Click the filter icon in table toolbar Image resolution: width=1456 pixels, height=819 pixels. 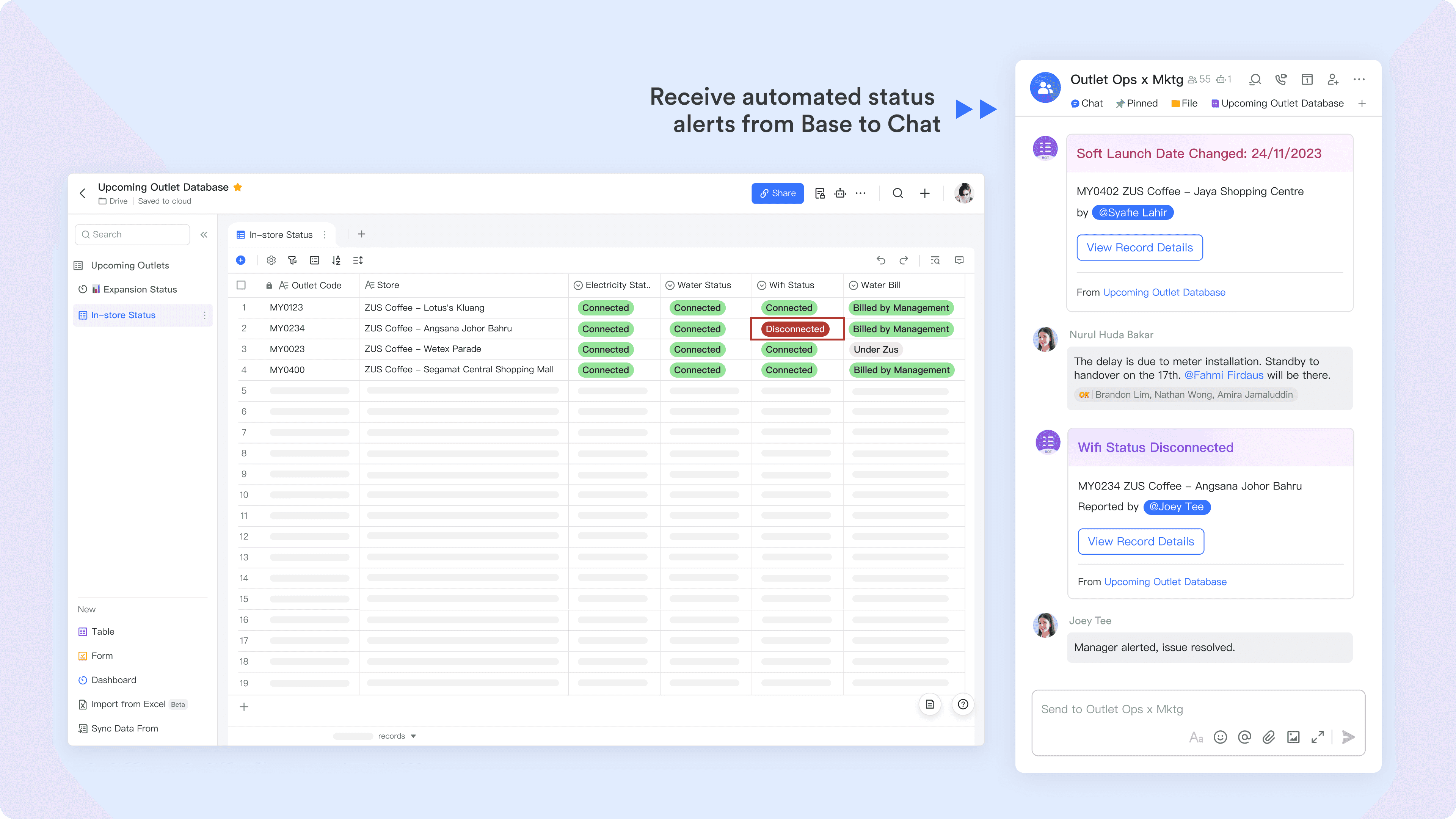click(292, 260)
